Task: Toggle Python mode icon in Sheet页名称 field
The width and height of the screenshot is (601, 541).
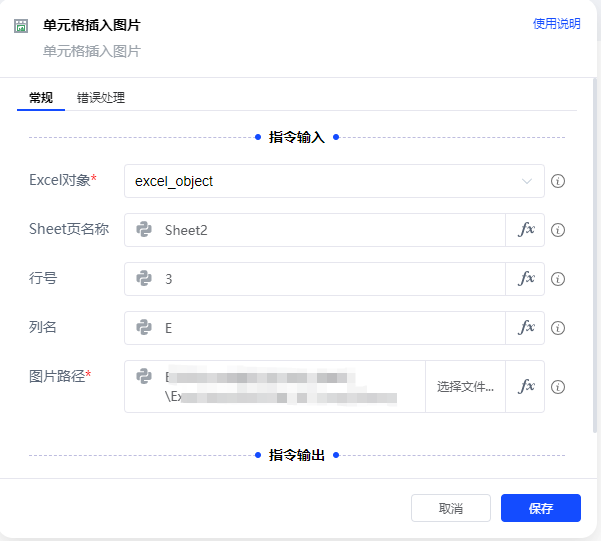Action: click(x=144, y=230)
